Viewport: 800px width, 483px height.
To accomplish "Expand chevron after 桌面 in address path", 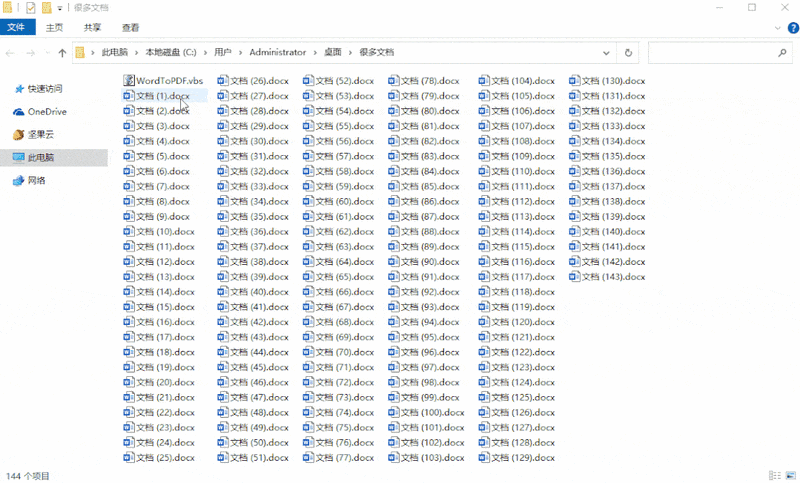I will (351, 53).
